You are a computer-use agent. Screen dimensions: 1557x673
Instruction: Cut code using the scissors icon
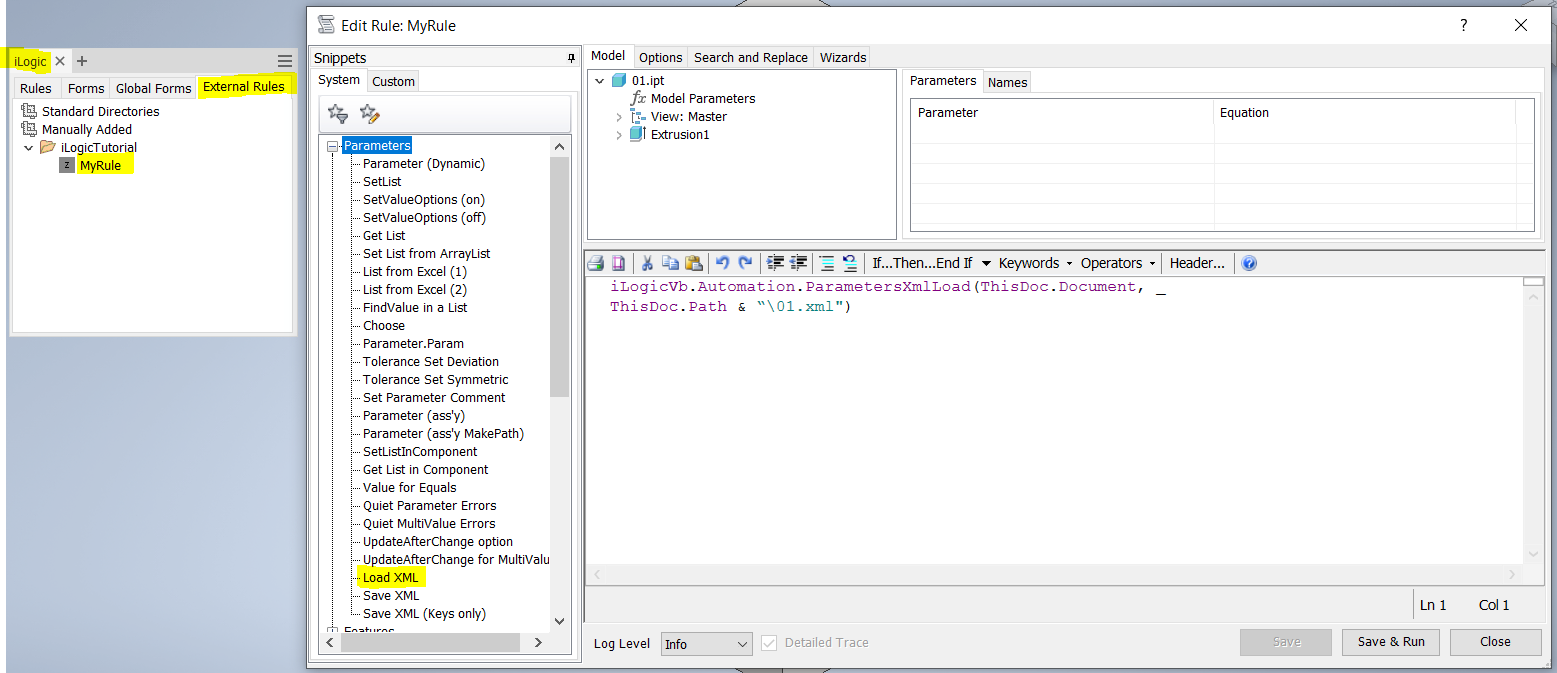649,262
